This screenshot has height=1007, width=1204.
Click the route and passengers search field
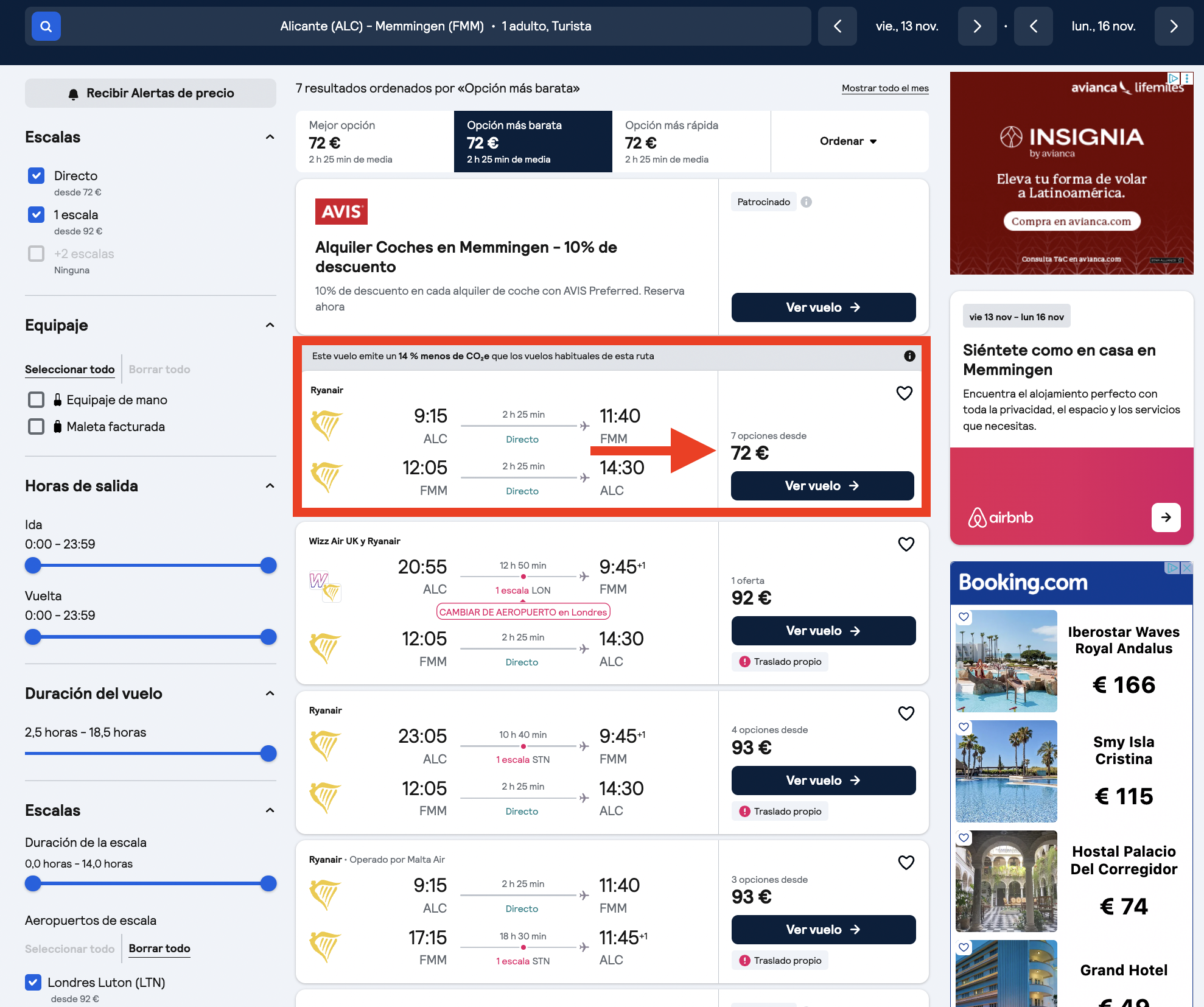[x=436, y=26]
